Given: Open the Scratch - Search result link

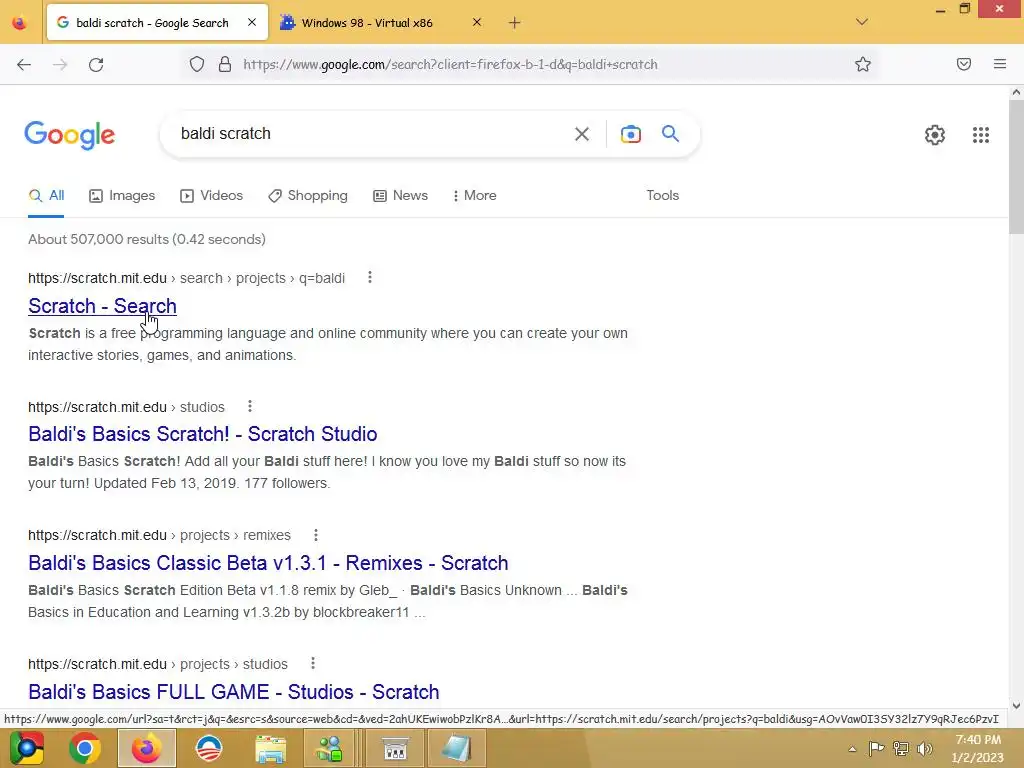Looking at the screenshot, I should [103, 306].
